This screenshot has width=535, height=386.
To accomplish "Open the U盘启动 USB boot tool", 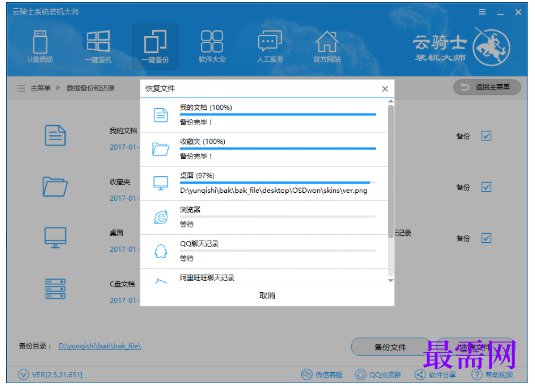I will coord(40,47).
